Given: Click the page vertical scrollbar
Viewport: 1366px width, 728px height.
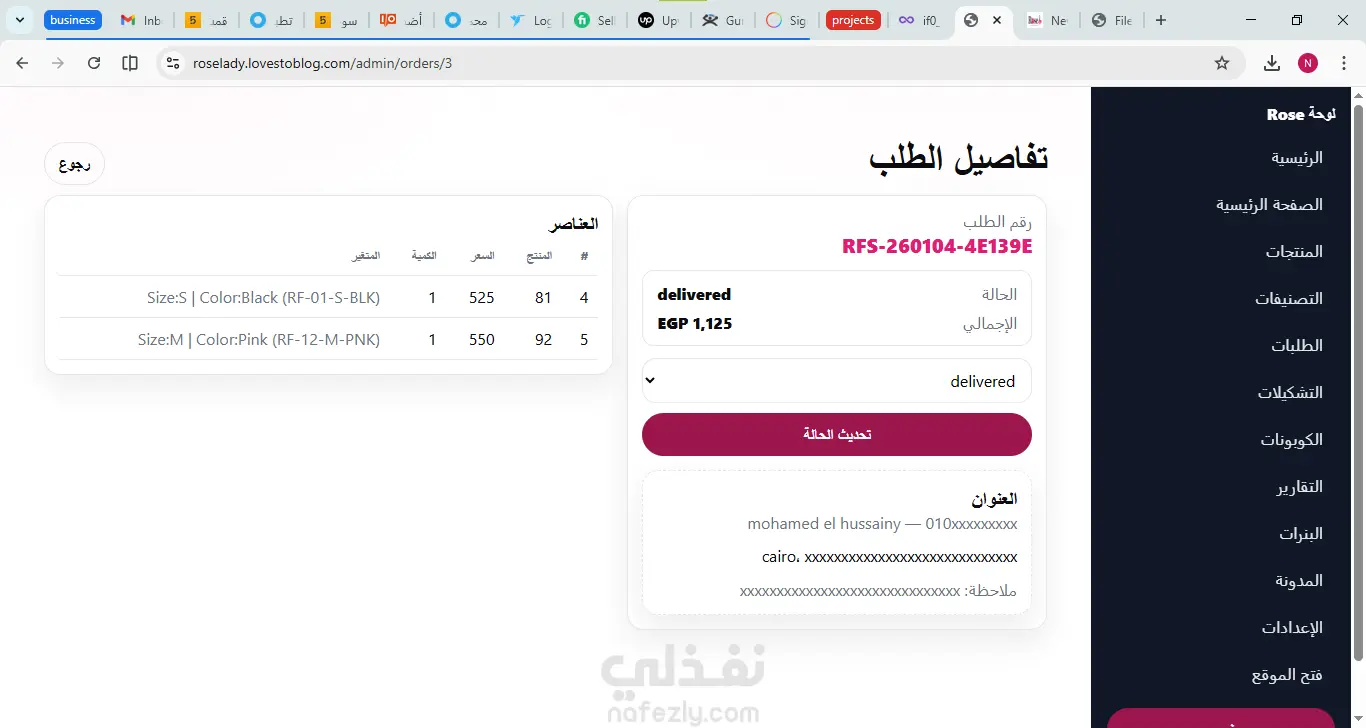Looking at the screenshot, I should coord(1358,380).
